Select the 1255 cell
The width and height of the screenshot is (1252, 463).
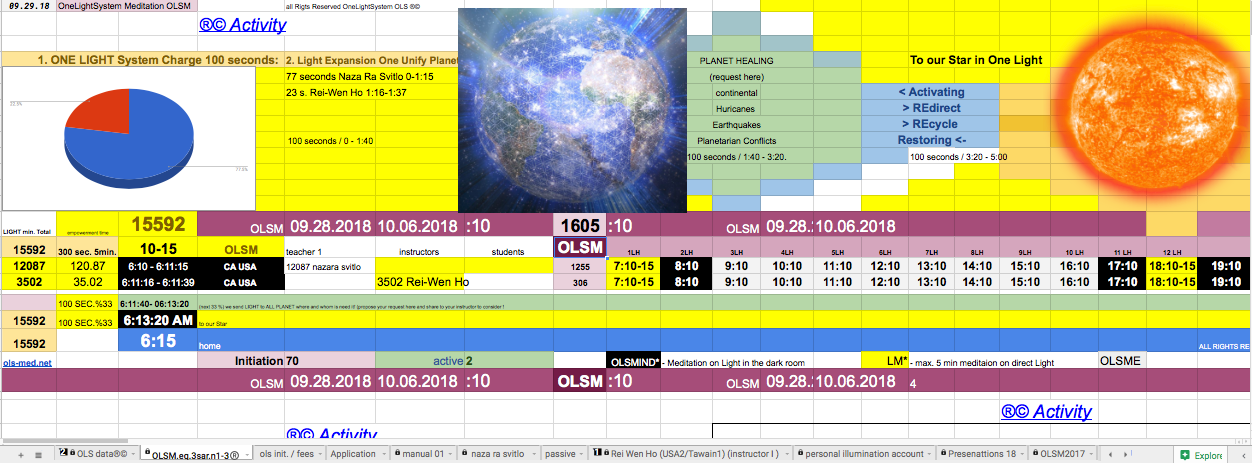click(x=580, y=267)
